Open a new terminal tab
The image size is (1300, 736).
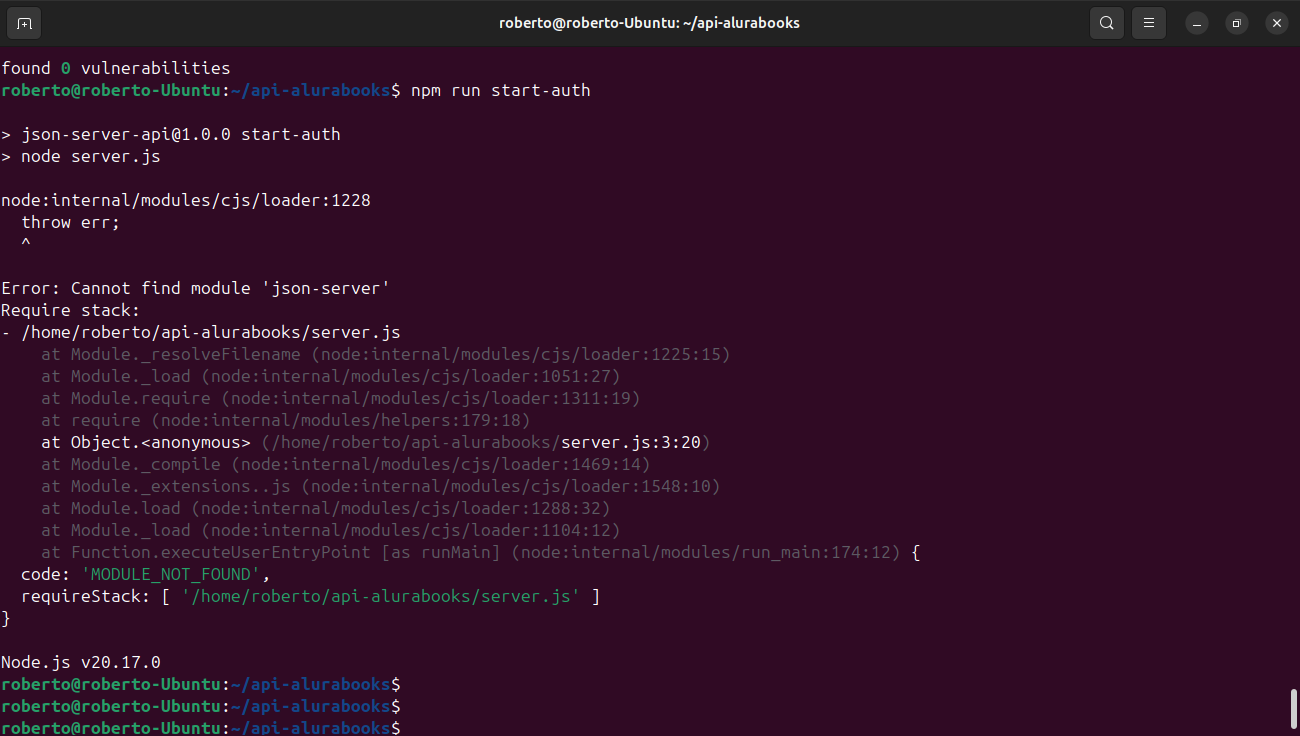tap(24, 23)
